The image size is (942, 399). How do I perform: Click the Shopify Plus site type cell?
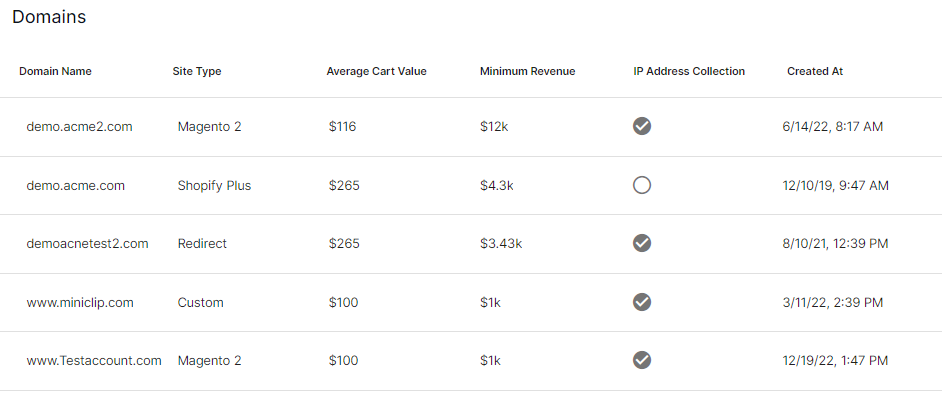click(214, 186)
